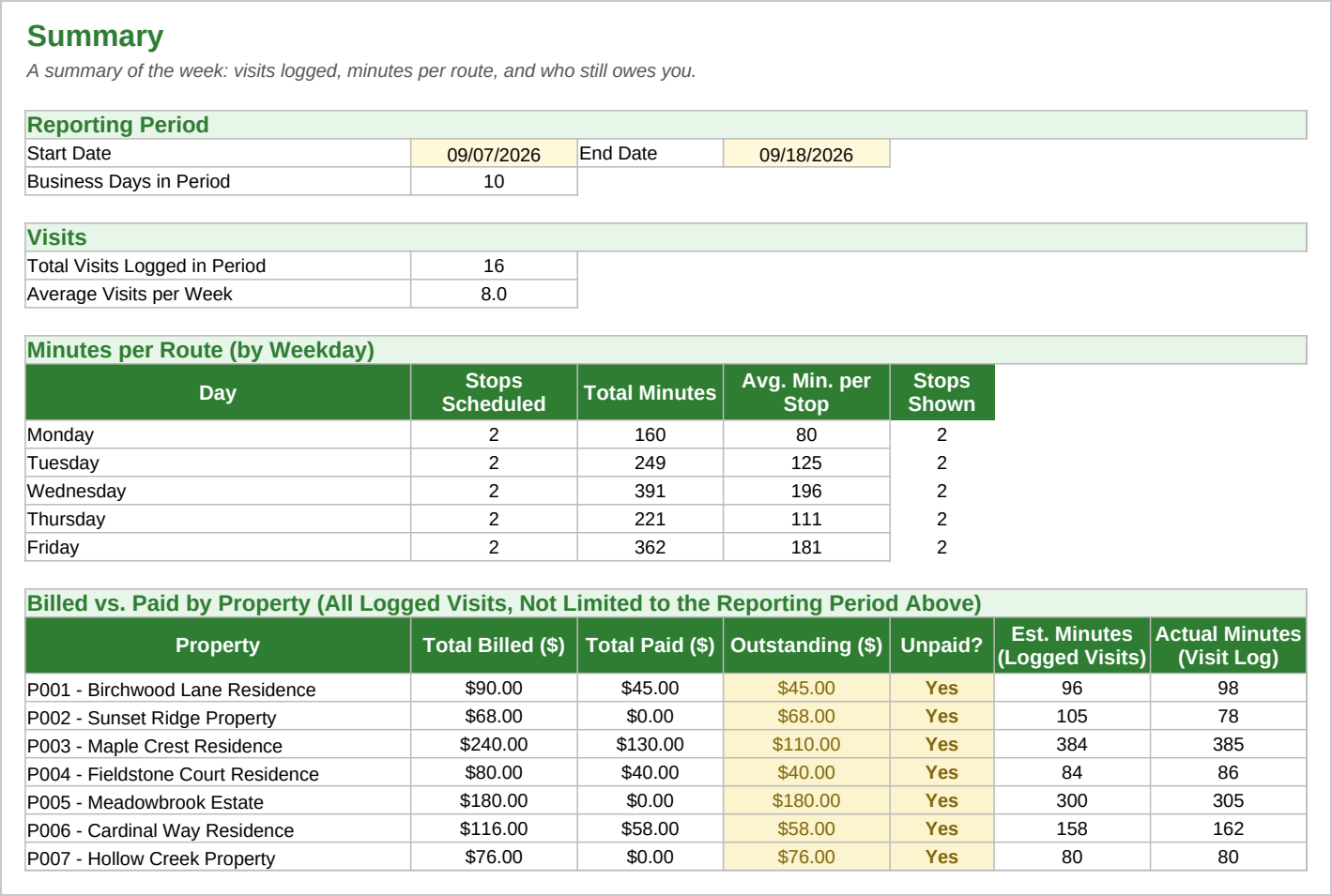Click the $110.00 outstanding cell
1332x896 pixels.
pyautogui.click(x=806, y=745)
